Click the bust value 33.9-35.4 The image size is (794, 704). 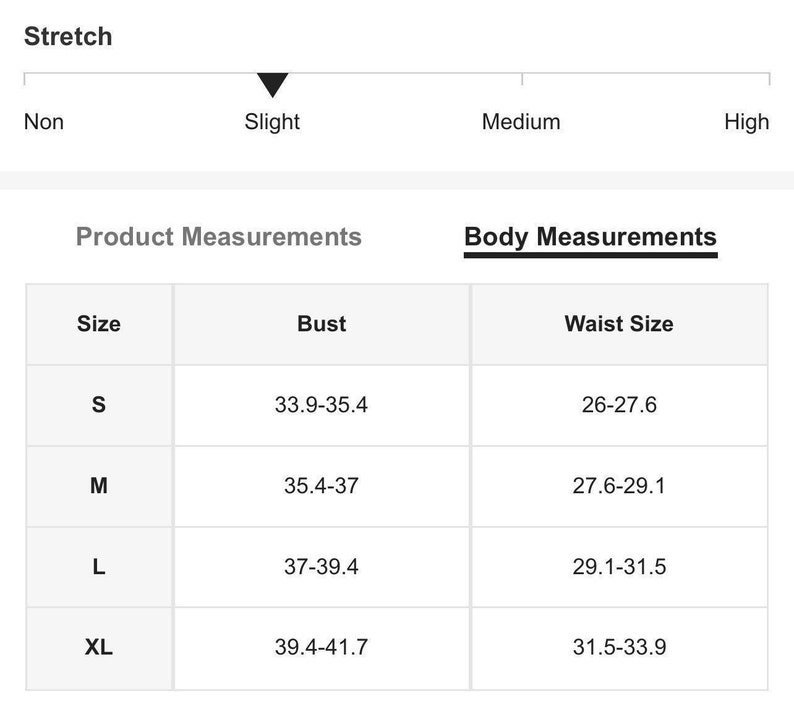tap(321, 405)
